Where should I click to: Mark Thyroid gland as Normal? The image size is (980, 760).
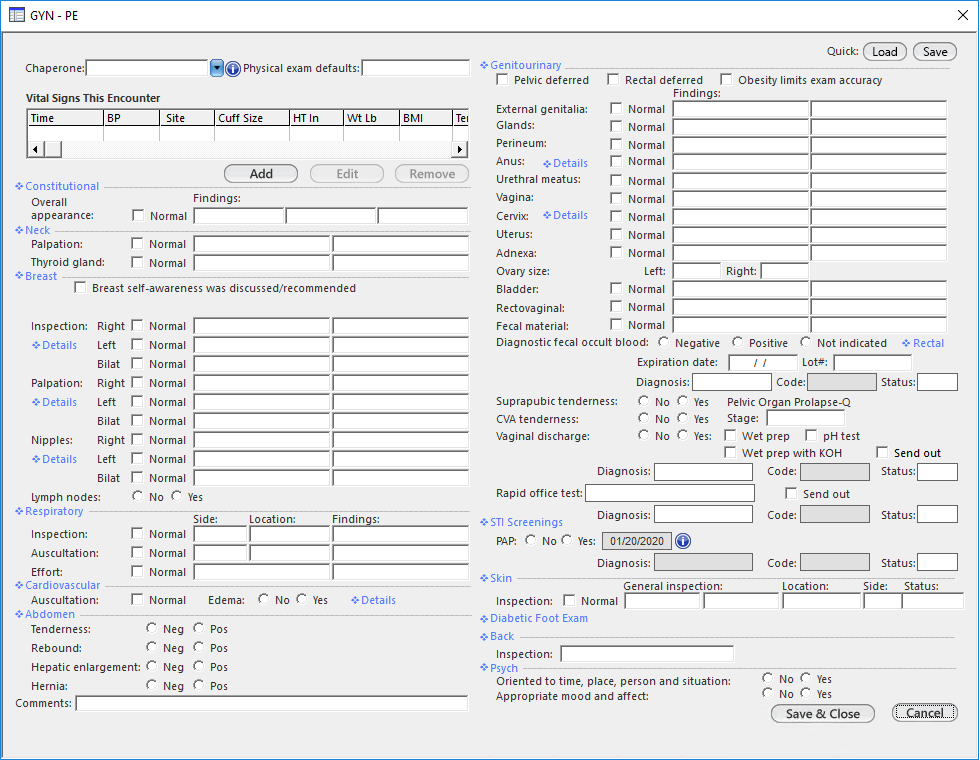coord(137,262)
